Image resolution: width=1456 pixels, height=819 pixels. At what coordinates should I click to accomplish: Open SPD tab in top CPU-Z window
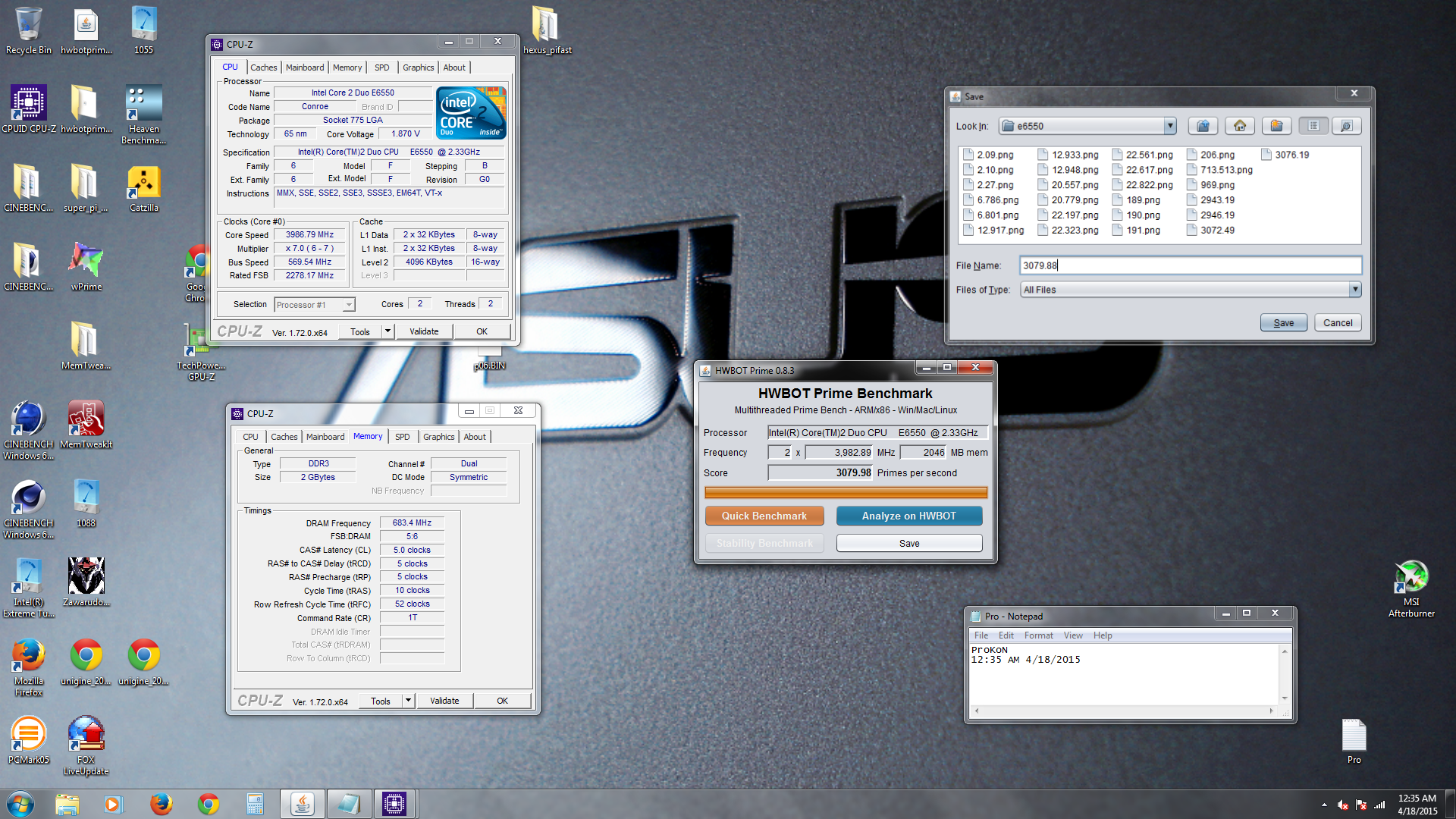pos(381,67)
